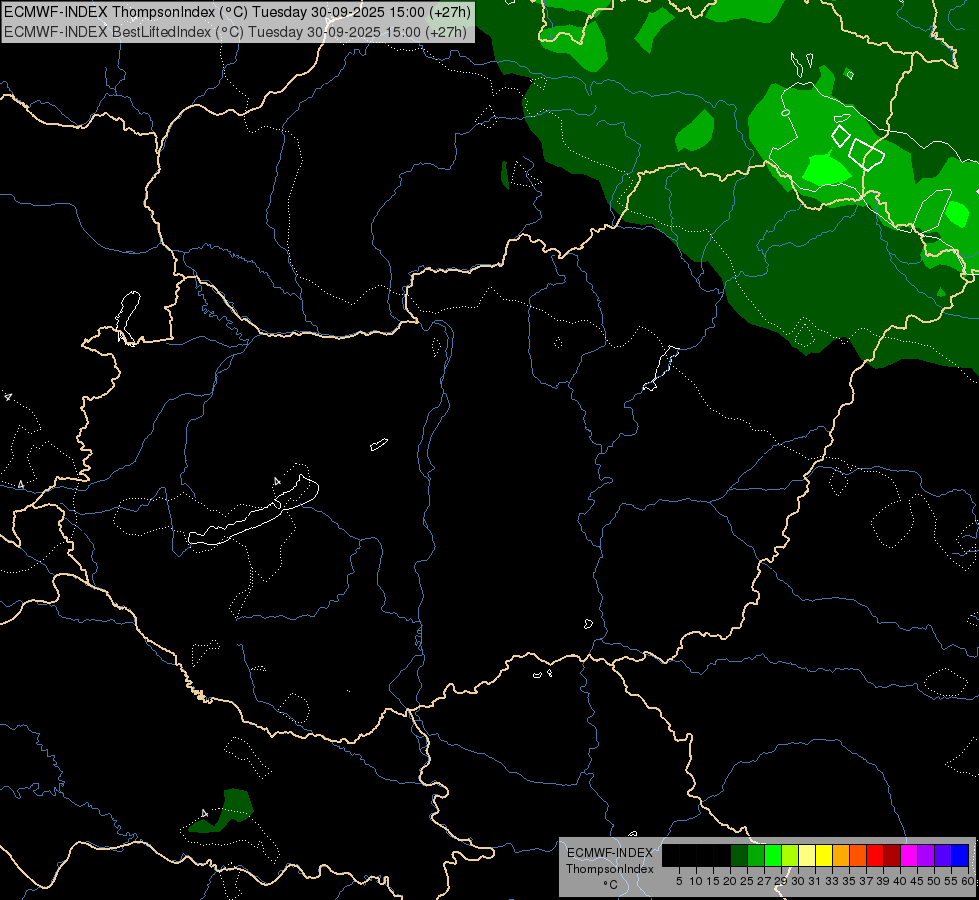Screen dimensions: 979x900
Task: Select the orange 33-35 legend swatch
Action: pyautogui.click(x=841, y=855)
